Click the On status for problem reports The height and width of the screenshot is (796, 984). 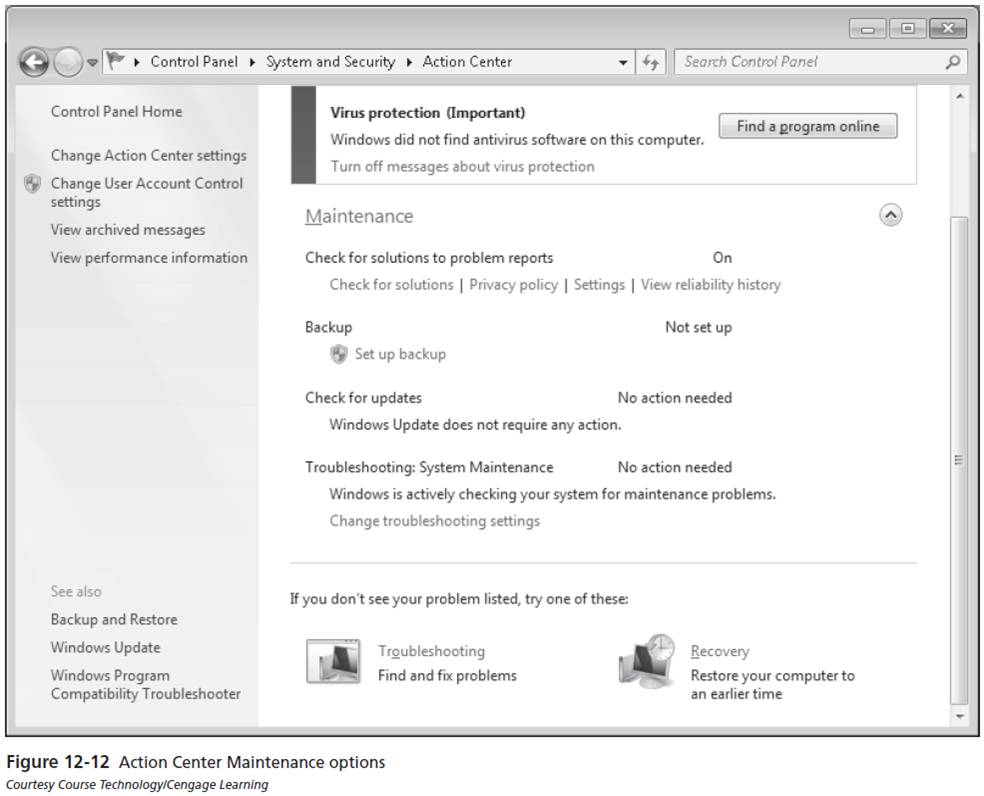pyautogui.click(x=722, y=258)
